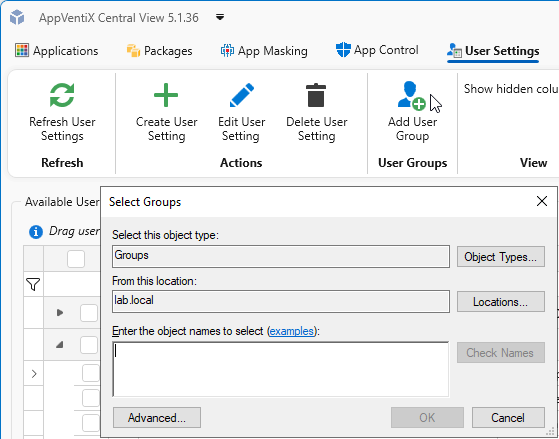Image resolution: width=559 pixels, height=439 pixels.
Task: Collapse the expanded group row with the diagonal triangle
Action: (x=60, y=344)
